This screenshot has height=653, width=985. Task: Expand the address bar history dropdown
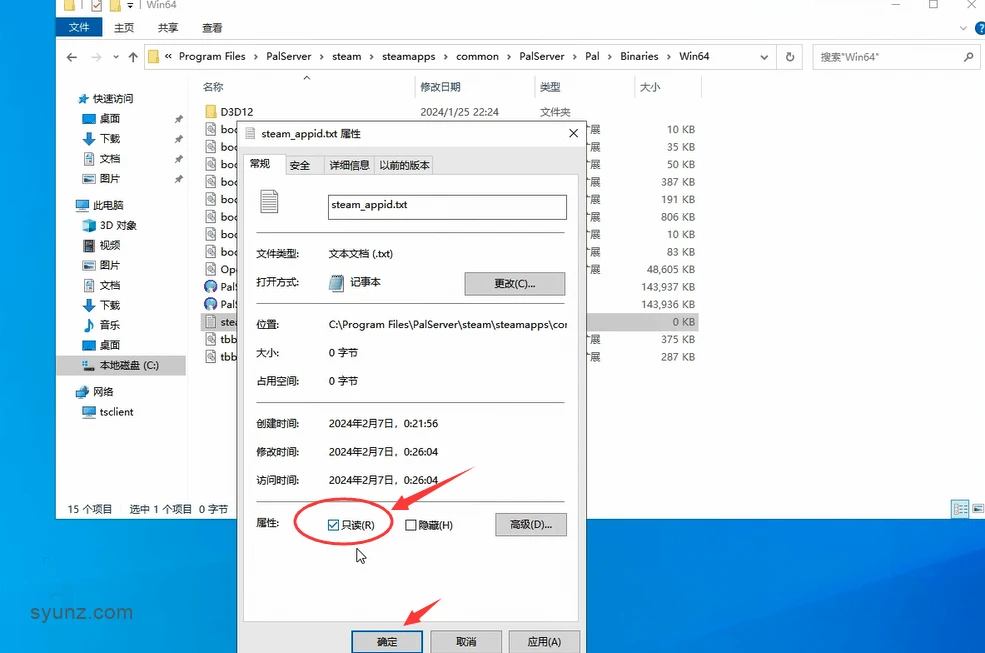click(764, 57)
